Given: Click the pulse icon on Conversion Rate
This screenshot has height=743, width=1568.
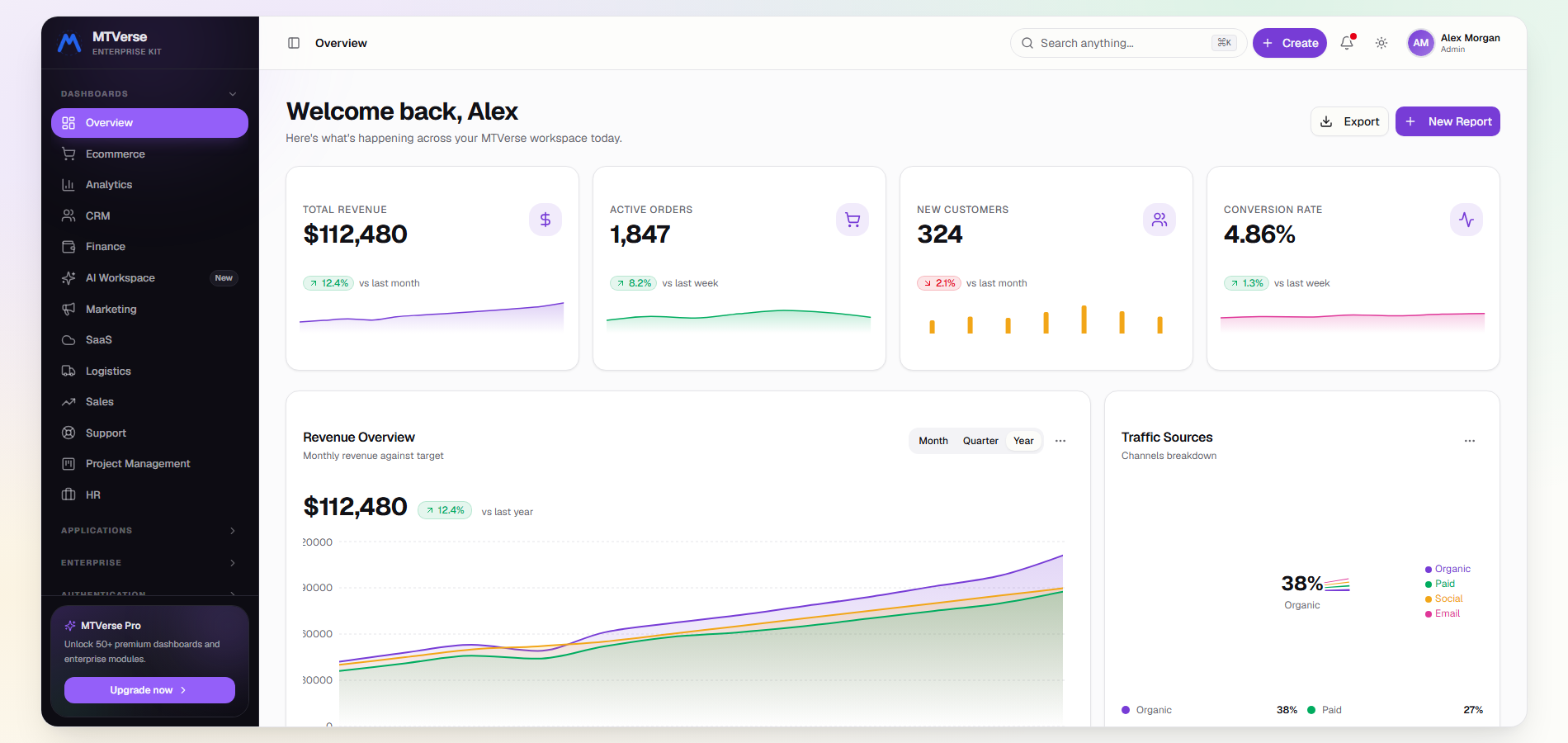Looking at the screenshot, I should (x=1466, y=220).
